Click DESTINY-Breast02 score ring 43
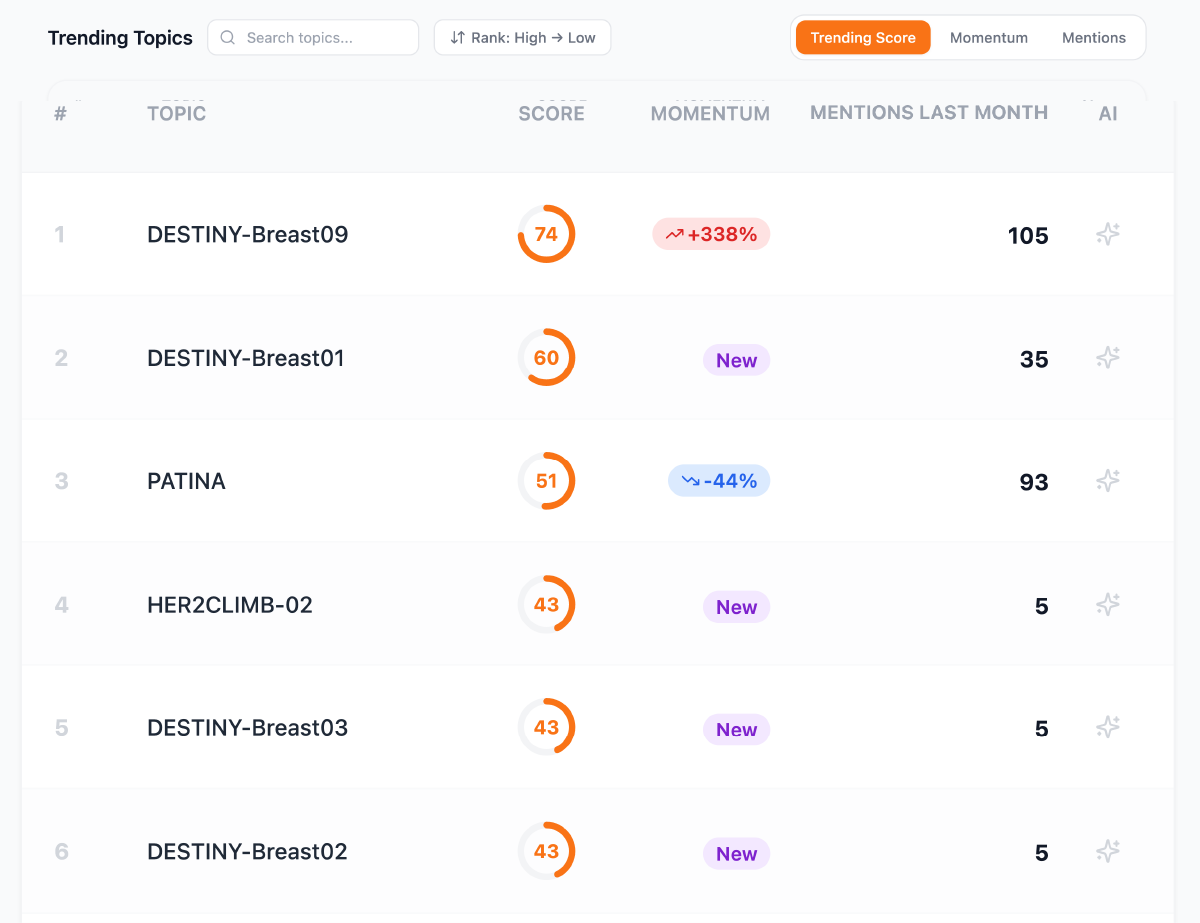Image resolution: width=1200 pixels, height=923 pixels. [546, 851]
